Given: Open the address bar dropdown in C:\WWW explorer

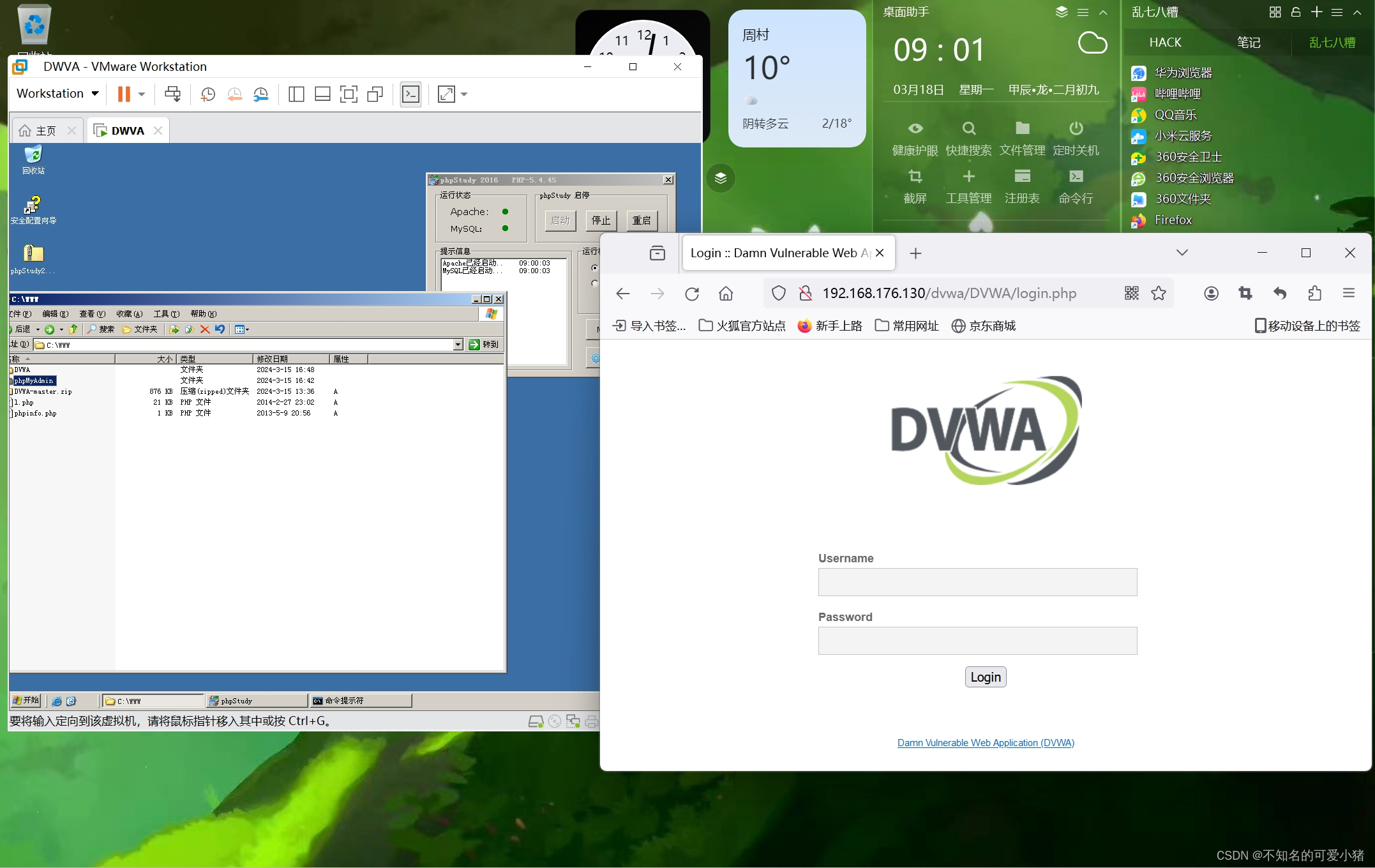Looking at the screenshot, I should (458, 345).
